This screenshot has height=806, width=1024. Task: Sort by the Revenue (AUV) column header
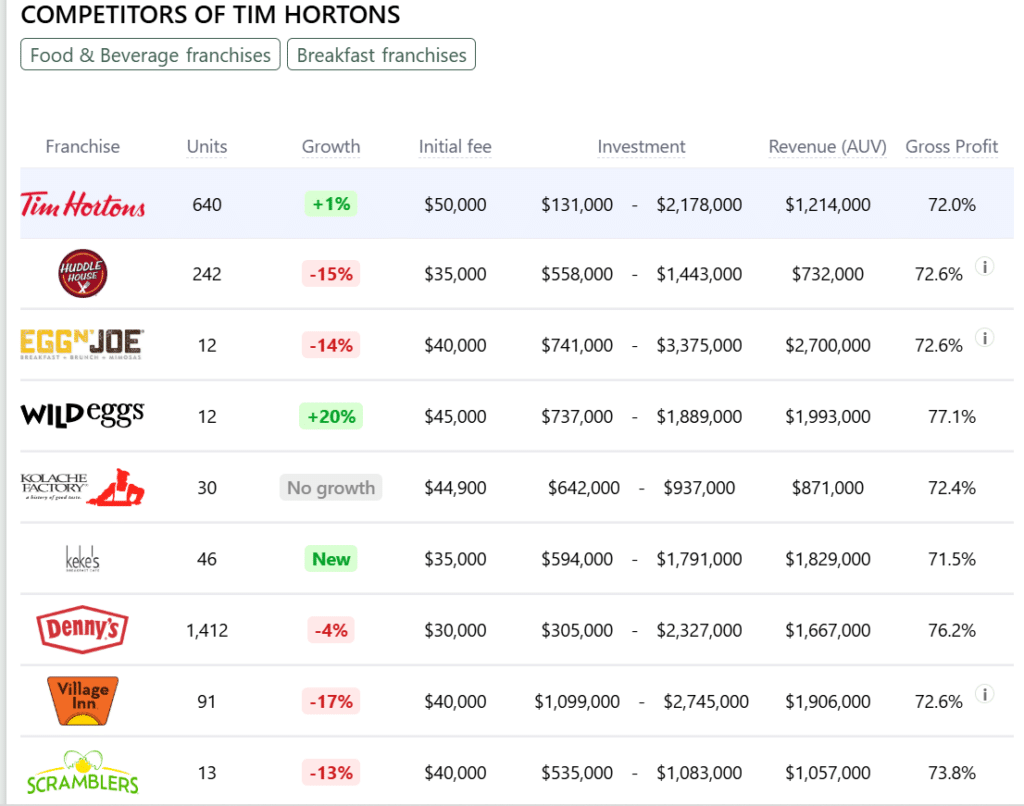point(827,146)
